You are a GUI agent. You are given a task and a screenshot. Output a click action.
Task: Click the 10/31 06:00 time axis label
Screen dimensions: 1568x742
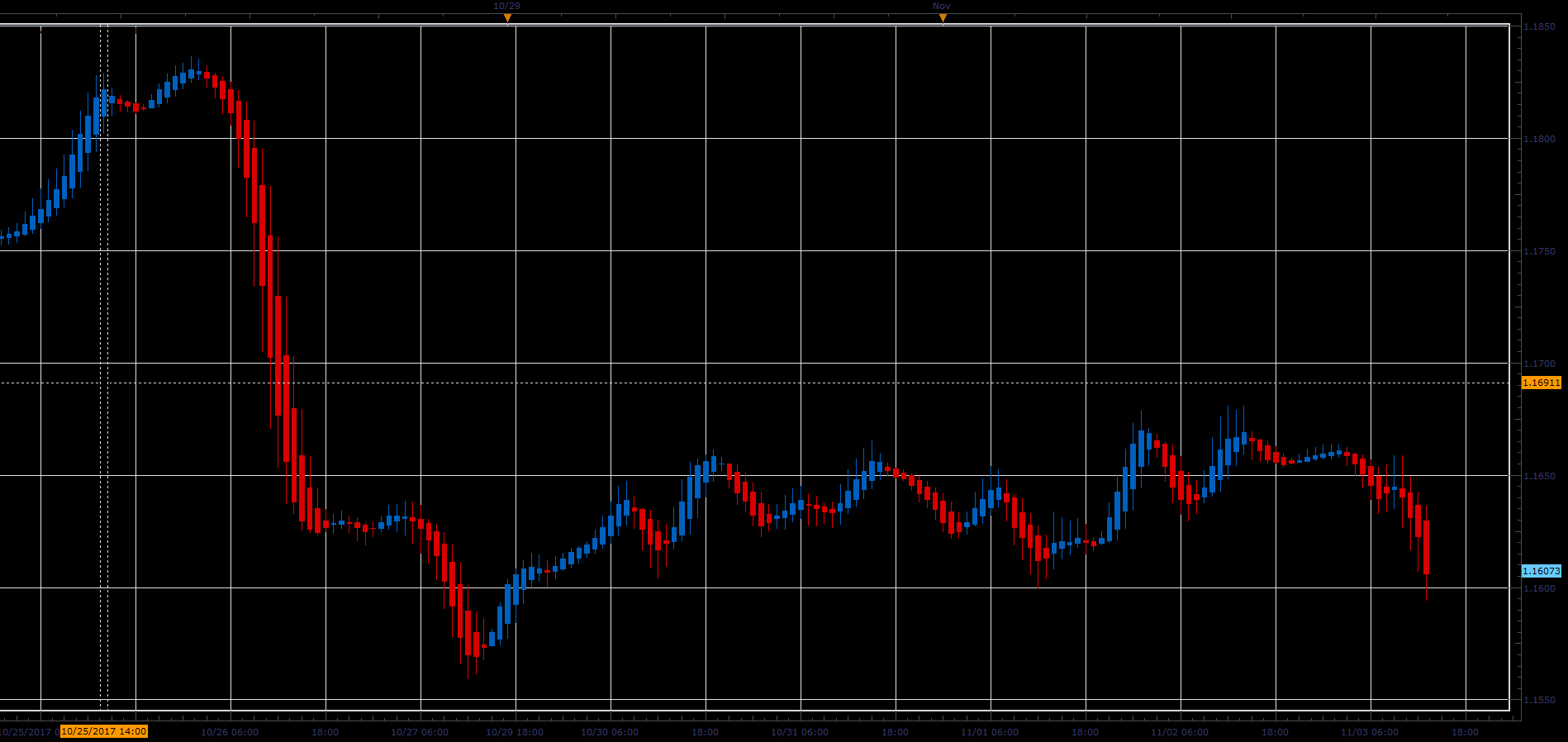pyautogui.click(x=800, y=732)
